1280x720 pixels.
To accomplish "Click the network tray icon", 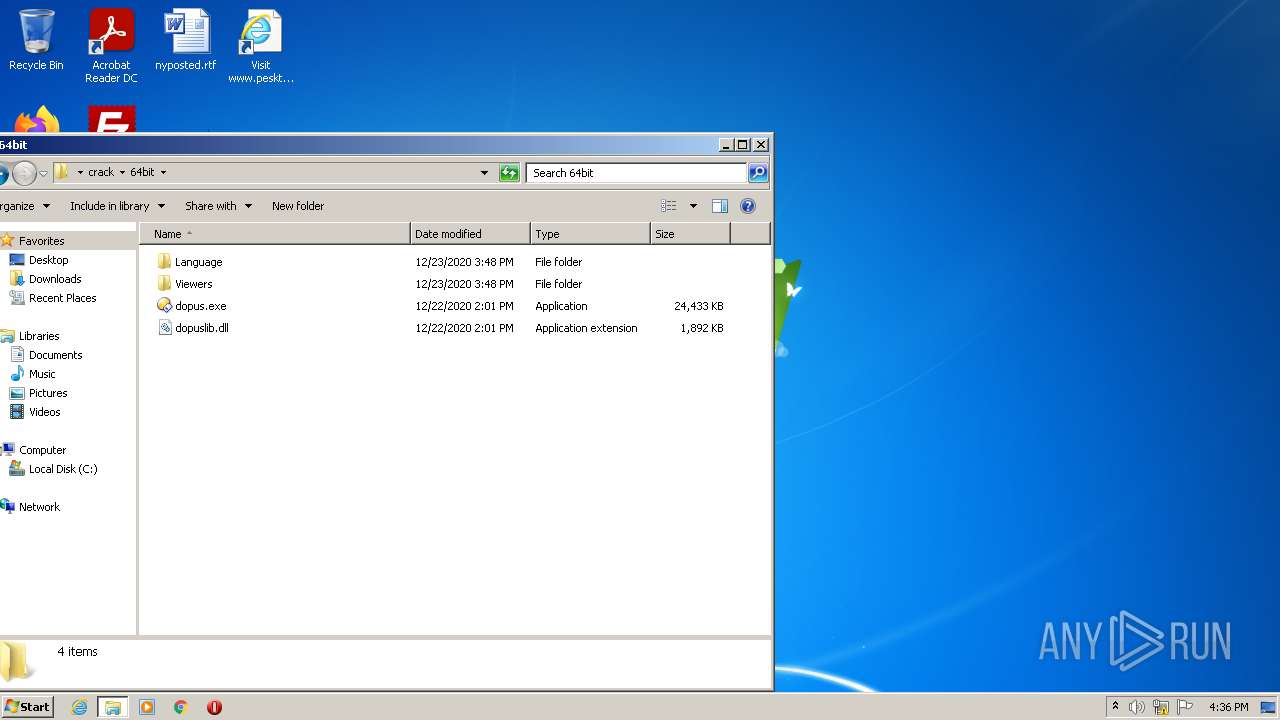I will 1161,707.
